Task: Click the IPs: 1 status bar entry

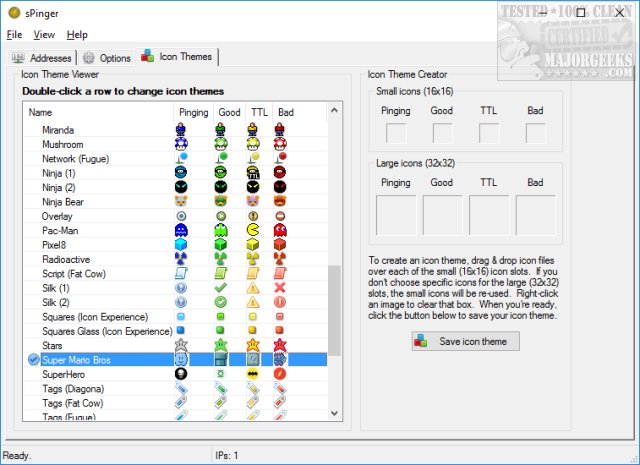Action: pyautogui.click(x=227, y=455)
